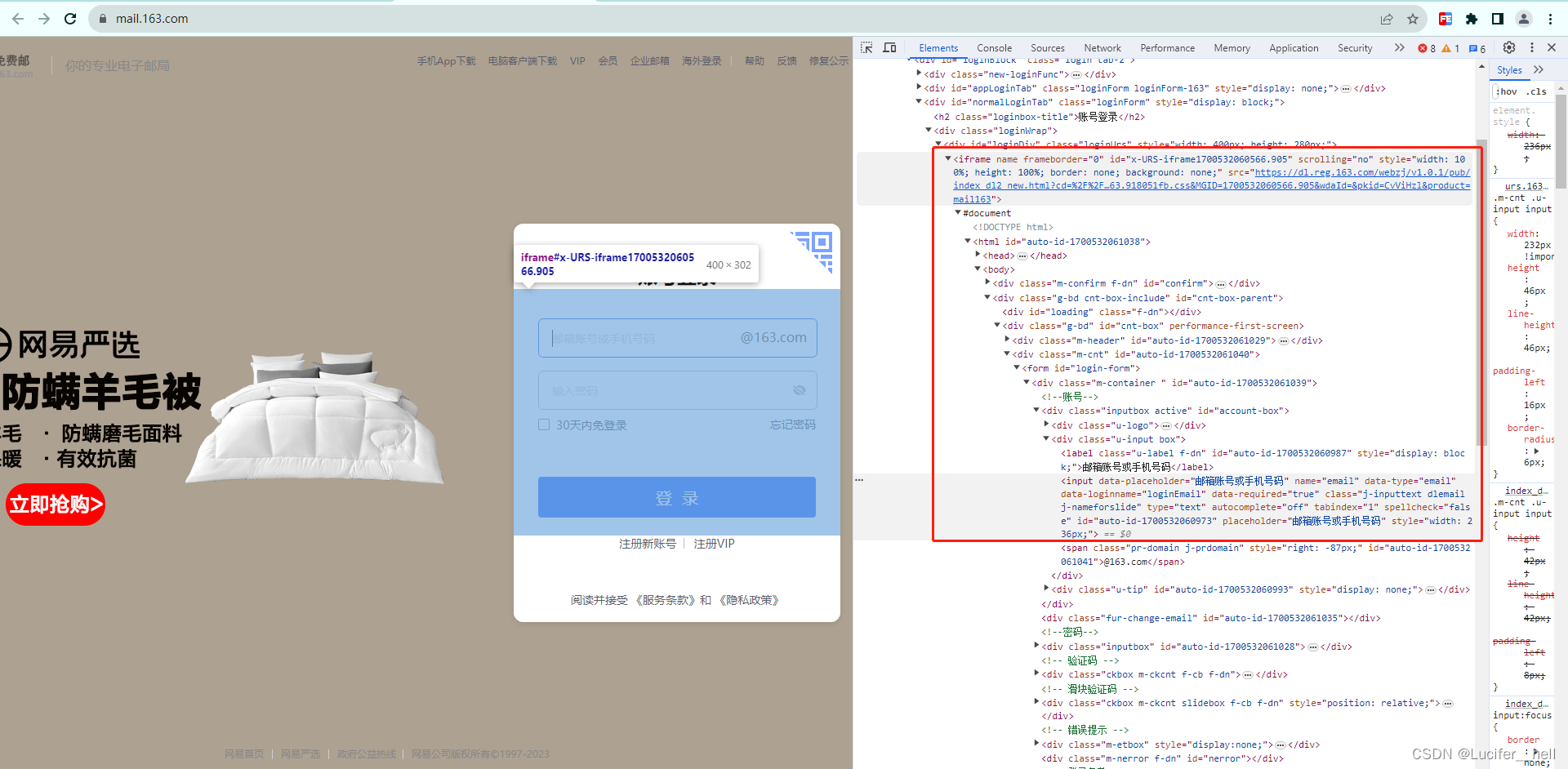
Task: Collapse the div id normalLoginTab node
Action: point(919,102)
